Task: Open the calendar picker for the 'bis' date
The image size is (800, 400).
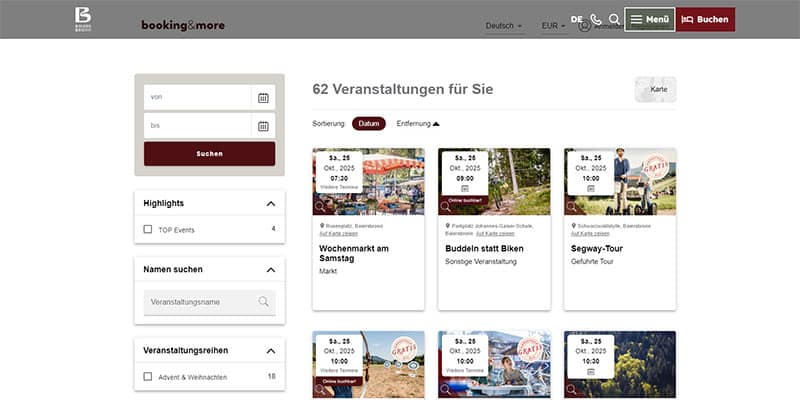Action: pyautogui.click(x=263, y=126)
